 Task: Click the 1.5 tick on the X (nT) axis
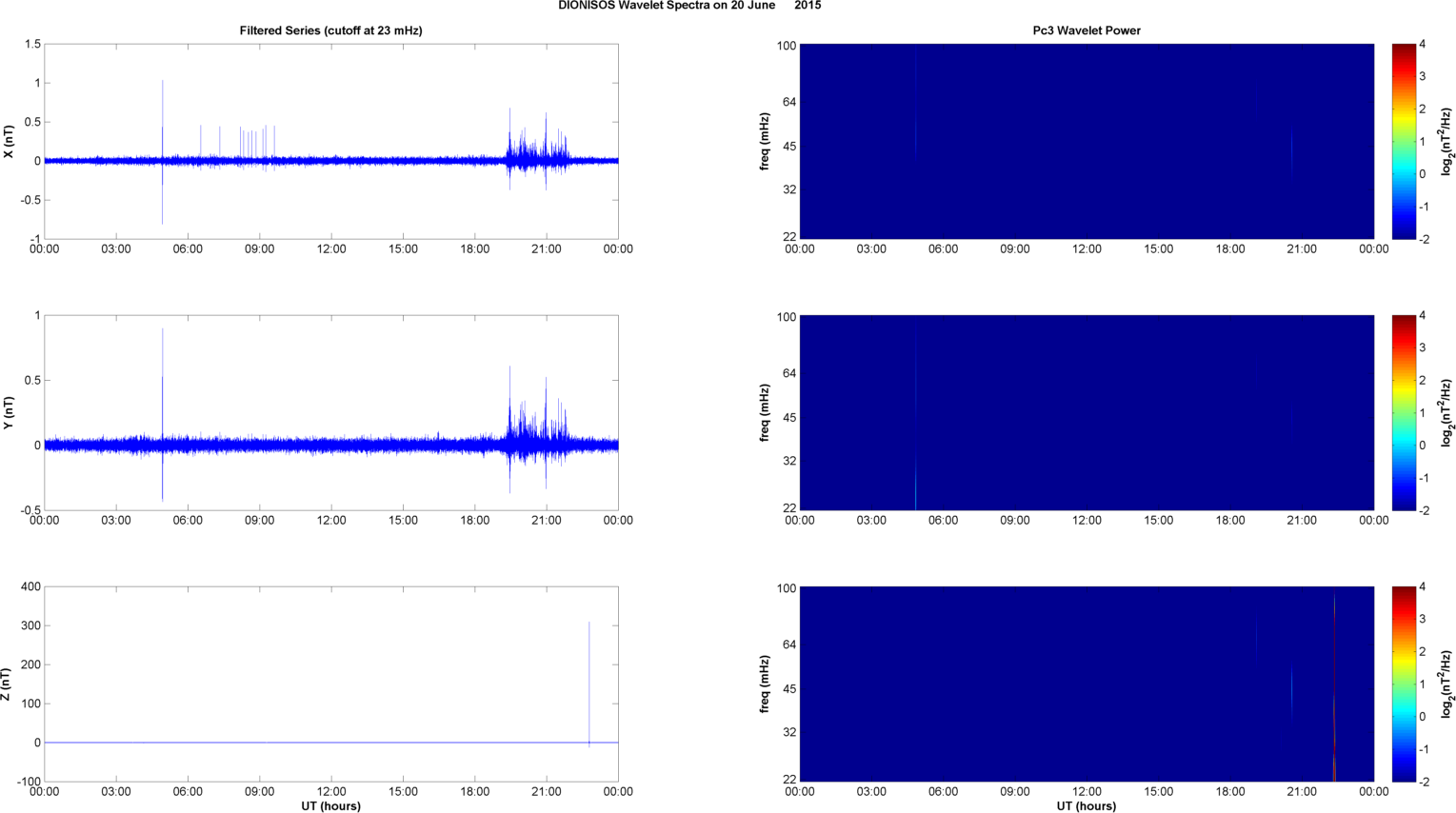point(32,44)
